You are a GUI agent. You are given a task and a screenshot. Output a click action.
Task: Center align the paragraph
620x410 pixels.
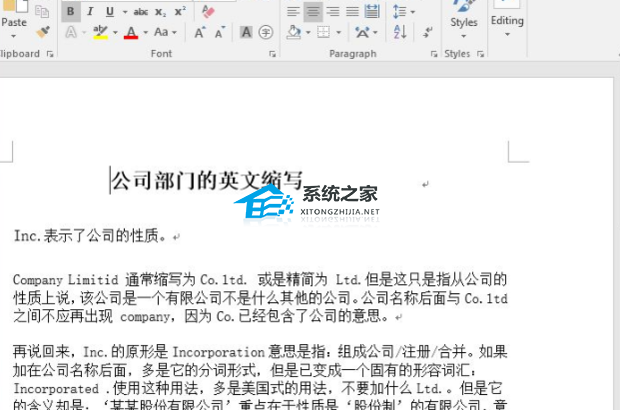click(x=313, y=12)
